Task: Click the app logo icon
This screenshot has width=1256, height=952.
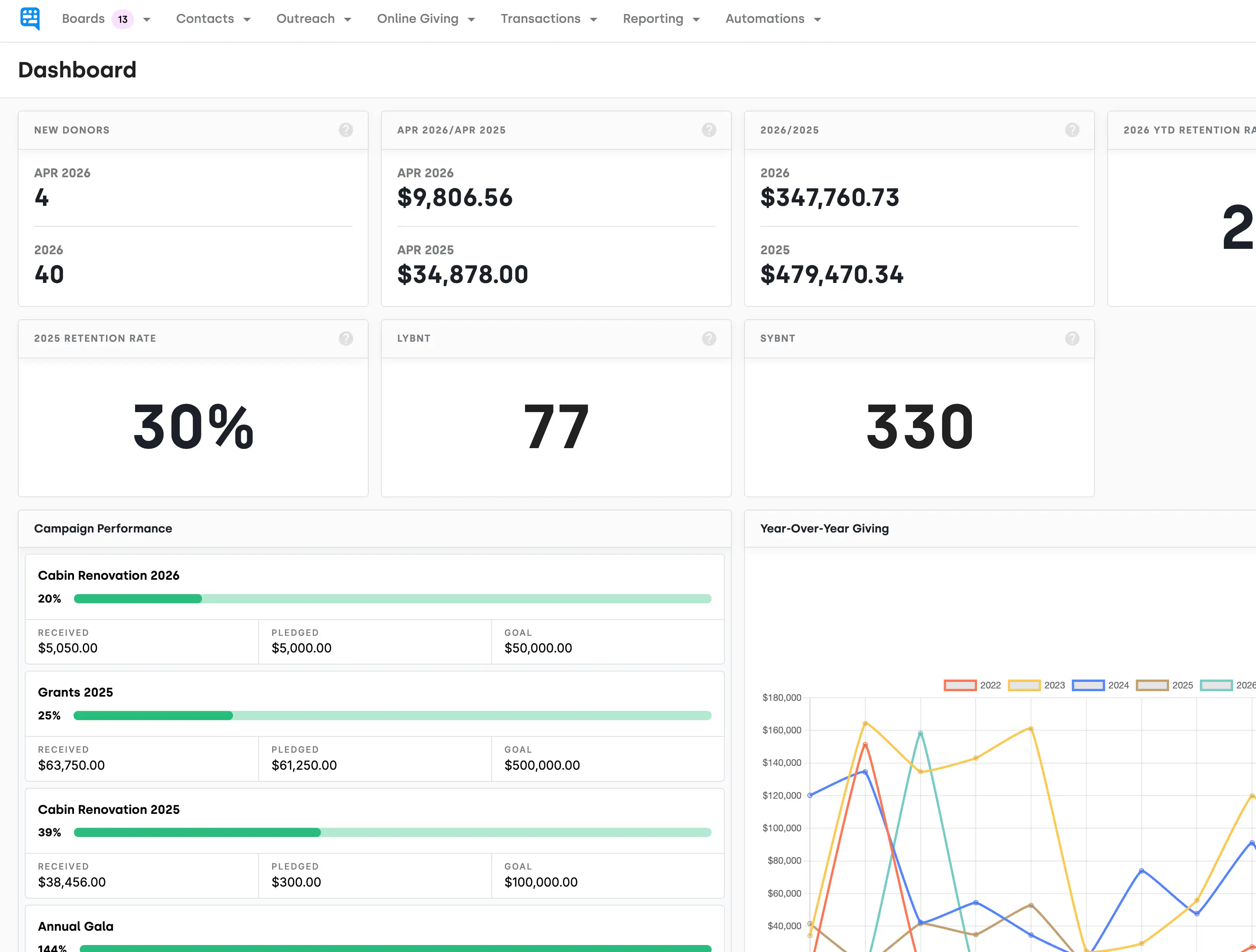Action: tap(30, 19)
